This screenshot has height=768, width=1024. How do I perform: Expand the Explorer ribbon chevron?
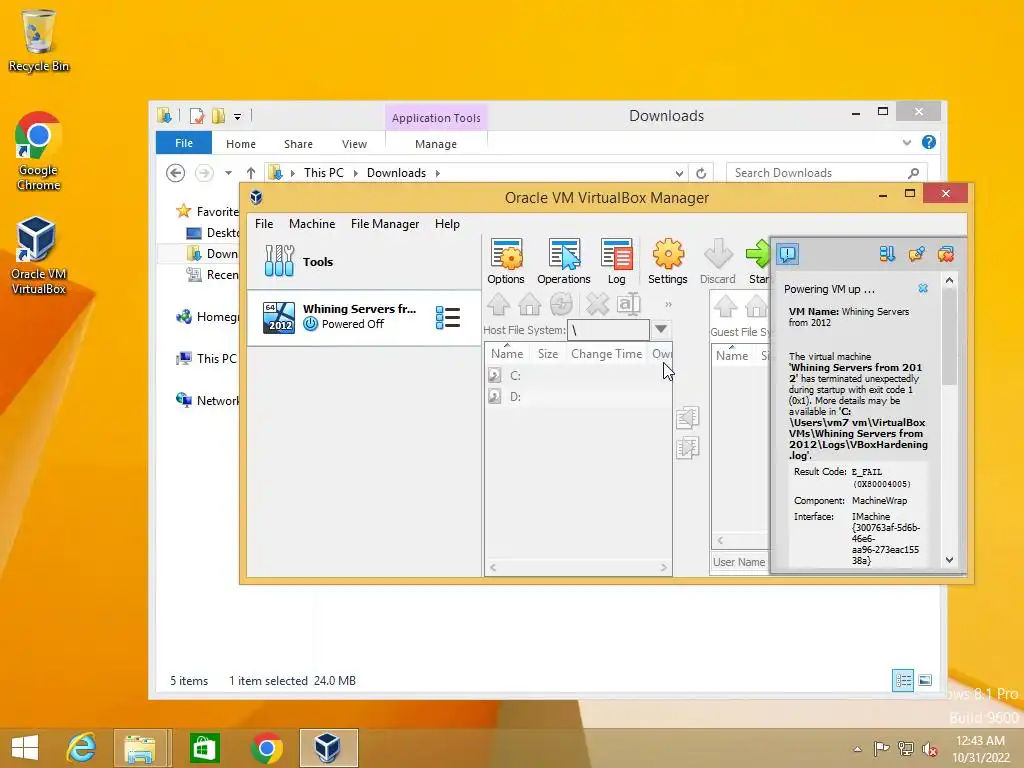click(x=906, y=142)
